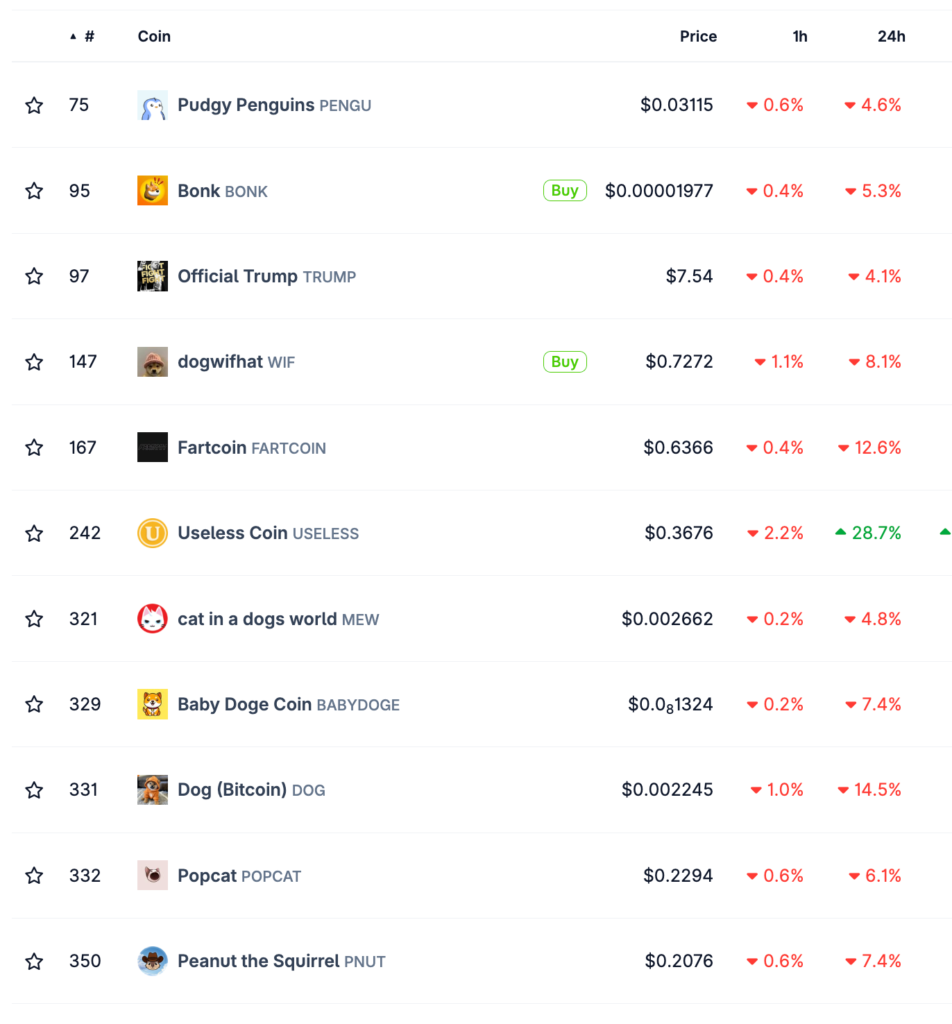Click the Fartcoin black logo
The height and width of the screenshot is (1024, 952).
[x=152, y=447]
